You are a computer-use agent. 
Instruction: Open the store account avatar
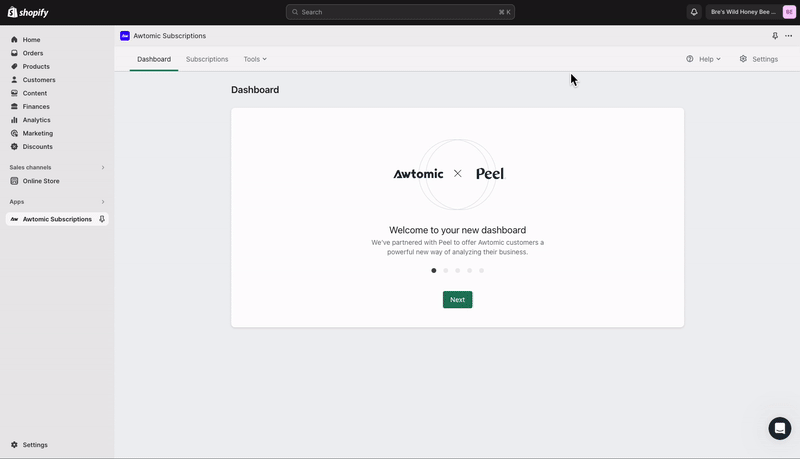click(789, 12)
